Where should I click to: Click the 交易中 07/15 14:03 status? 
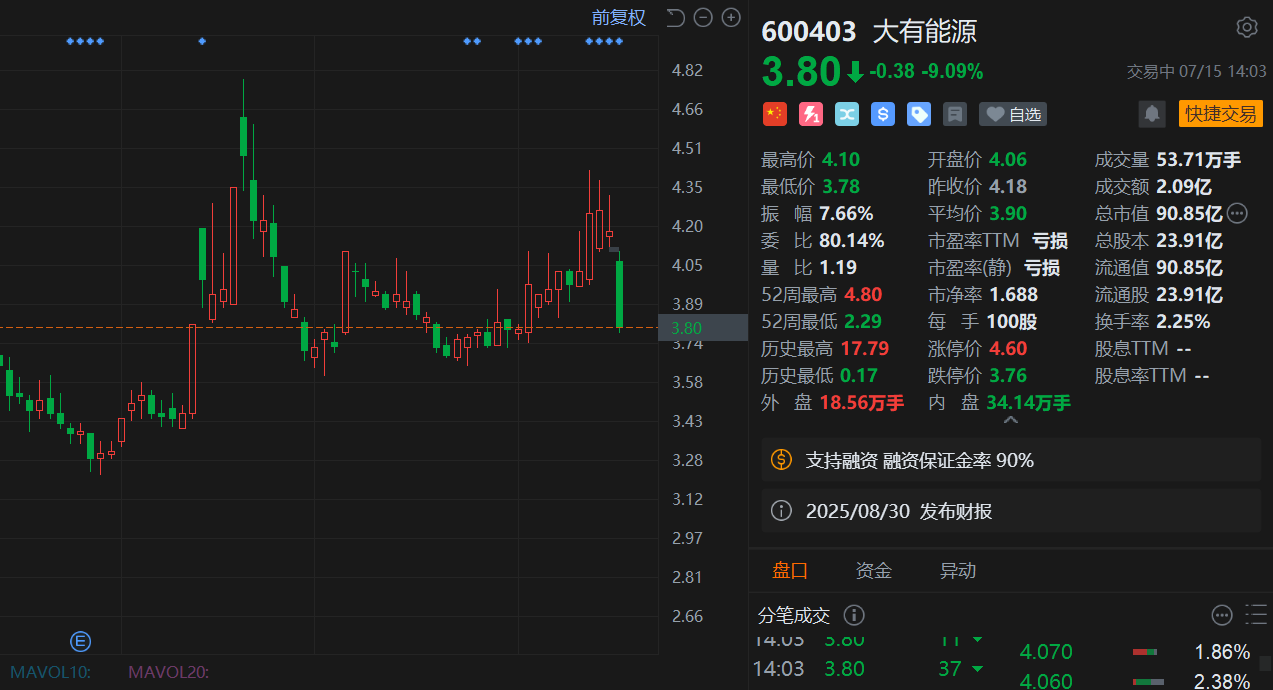click(1197, 72)
